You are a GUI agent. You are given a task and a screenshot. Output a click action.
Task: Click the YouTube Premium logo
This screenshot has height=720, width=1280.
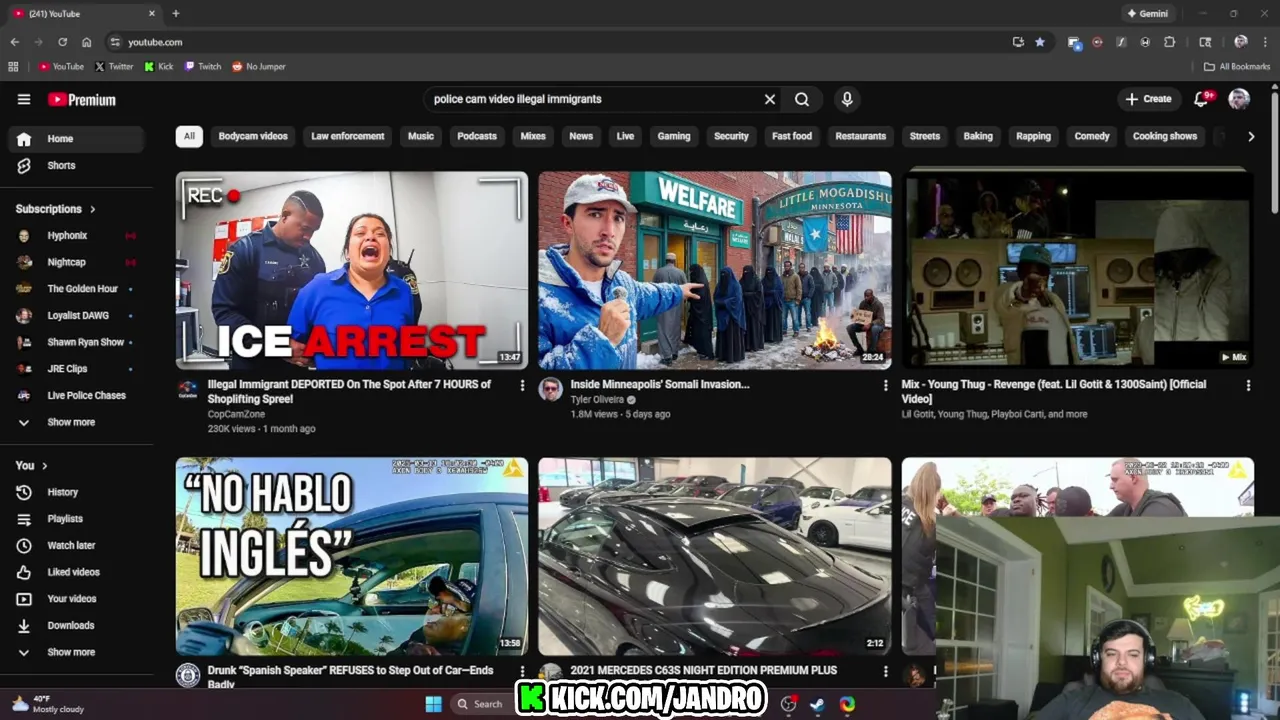(x=82, y=100)
